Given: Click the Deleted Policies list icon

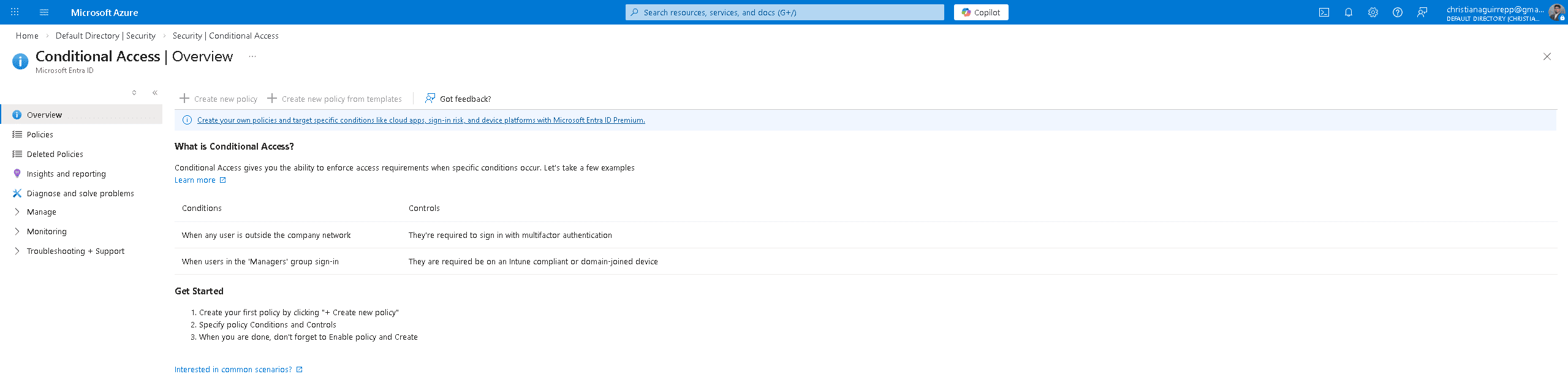Looking at the screenshot, I should (x=17, y=154).
